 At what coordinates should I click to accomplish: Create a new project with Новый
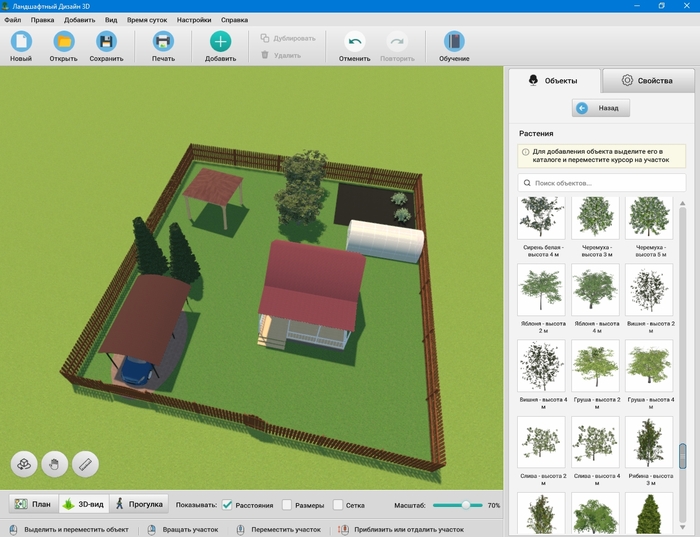click(x=21, y=46)
